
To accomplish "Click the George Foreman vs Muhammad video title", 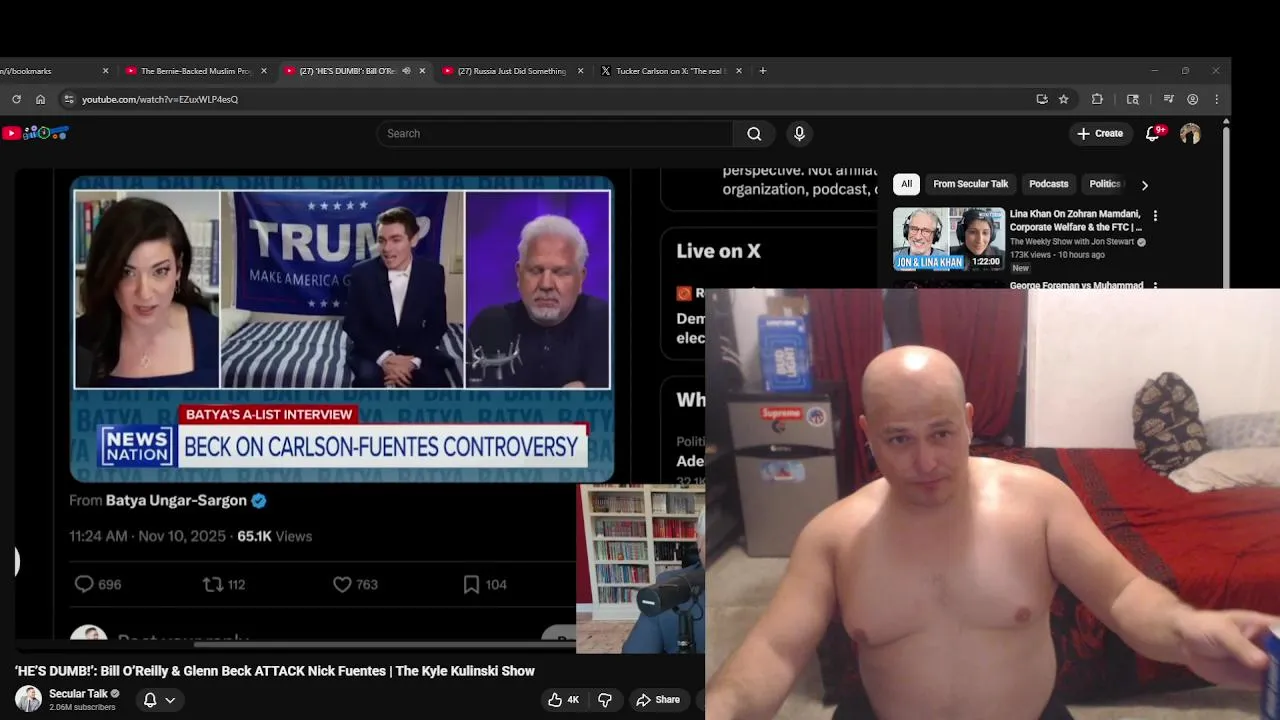I will pyautogui.click(x=1076, y=285).
